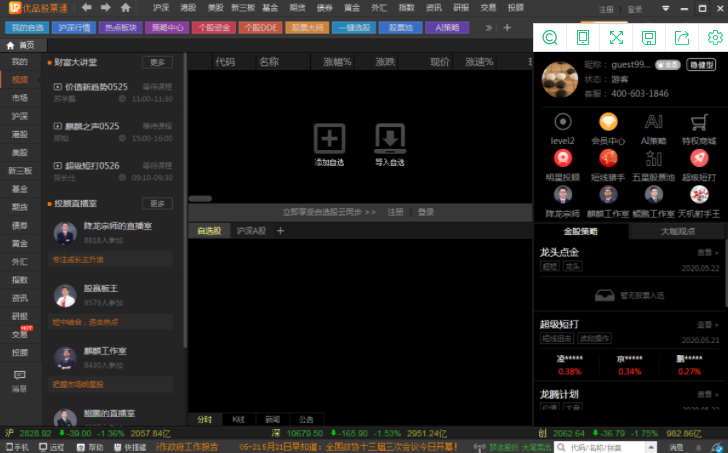
Task: Click 更多 next to 财富大讲堂
Action: coord(159,62)
